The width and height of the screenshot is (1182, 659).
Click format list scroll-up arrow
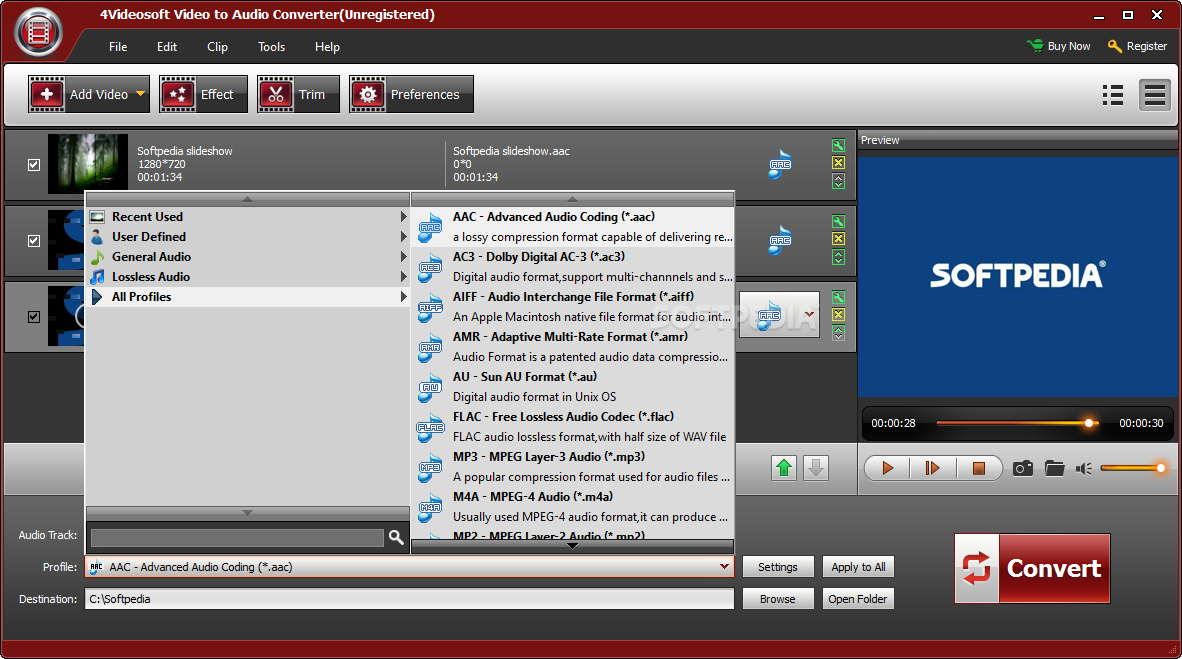coord(572,199)
